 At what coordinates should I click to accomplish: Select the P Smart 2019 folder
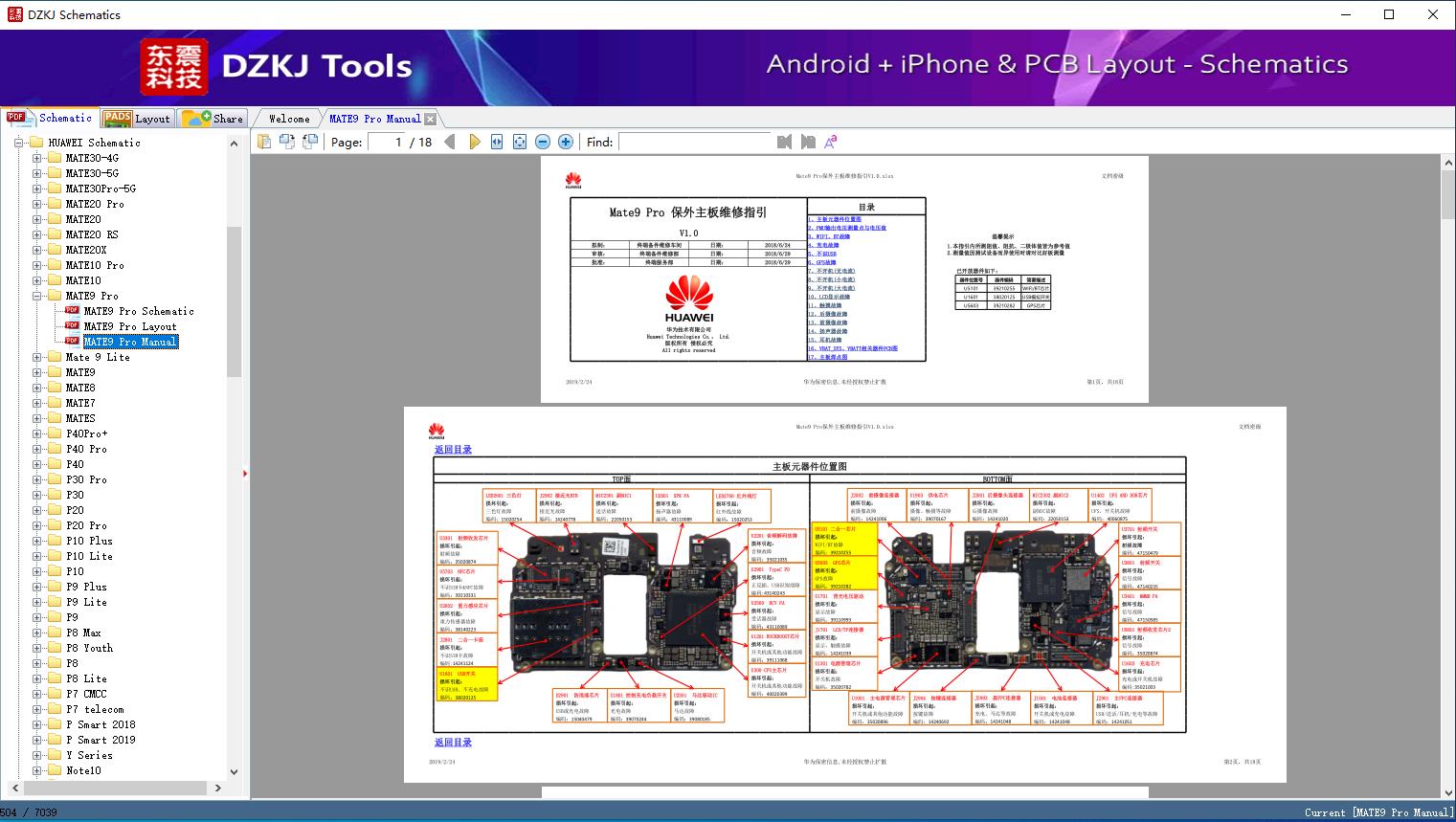tap(101, 740)
